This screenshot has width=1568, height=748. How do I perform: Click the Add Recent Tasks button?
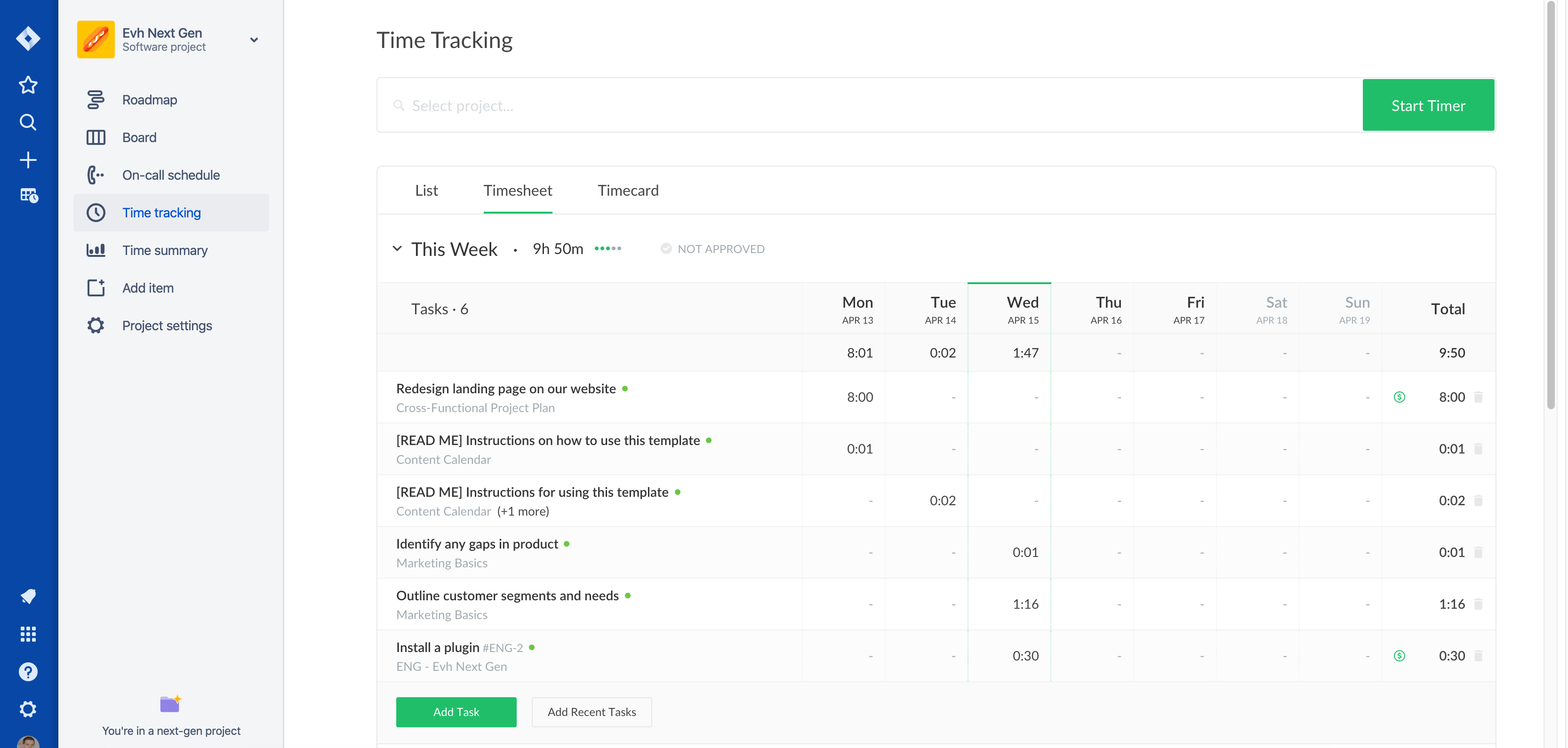tap(592, 712)
